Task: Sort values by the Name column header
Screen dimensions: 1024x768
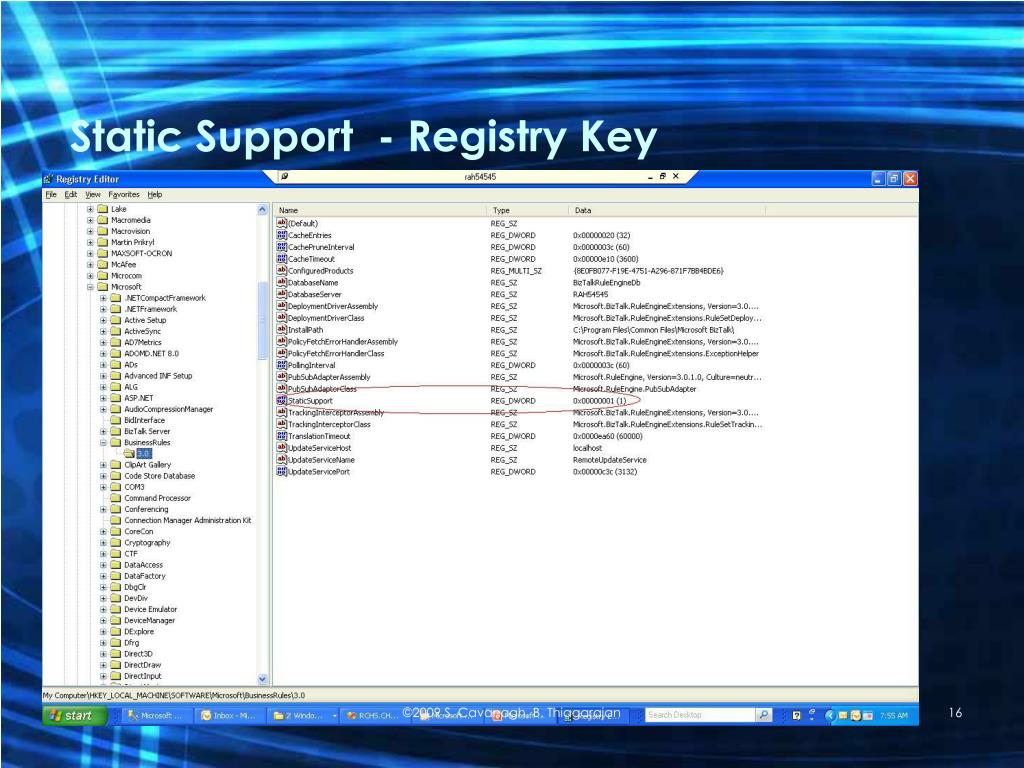Action: (379, 210)
